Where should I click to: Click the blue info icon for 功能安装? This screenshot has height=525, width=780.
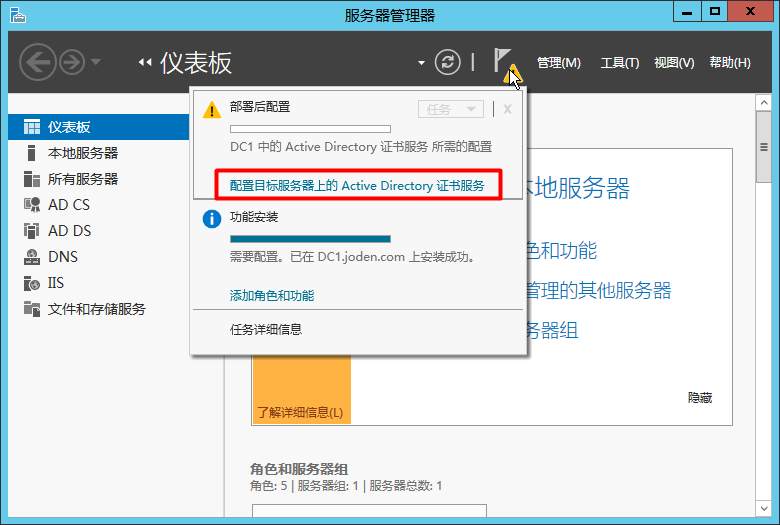[x=212, y=218]
